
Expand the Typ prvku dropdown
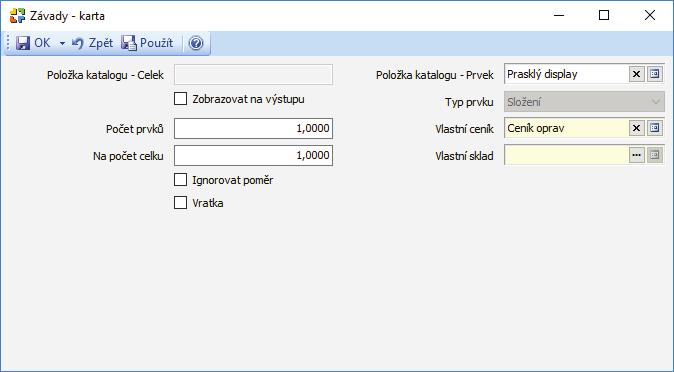pyautogui.click(x=656, y=102)
